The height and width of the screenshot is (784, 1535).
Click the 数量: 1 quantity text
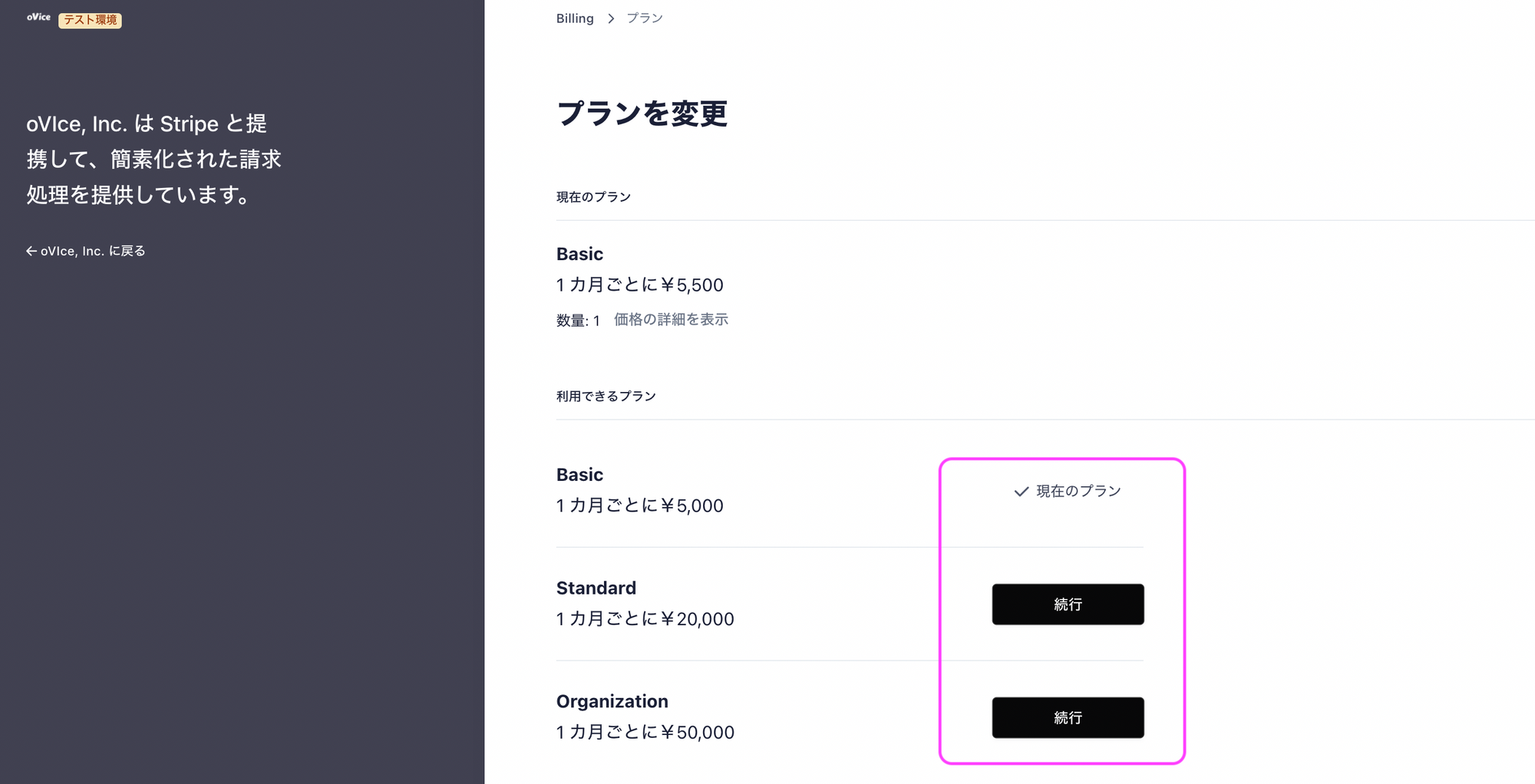[x=578, y=321]
